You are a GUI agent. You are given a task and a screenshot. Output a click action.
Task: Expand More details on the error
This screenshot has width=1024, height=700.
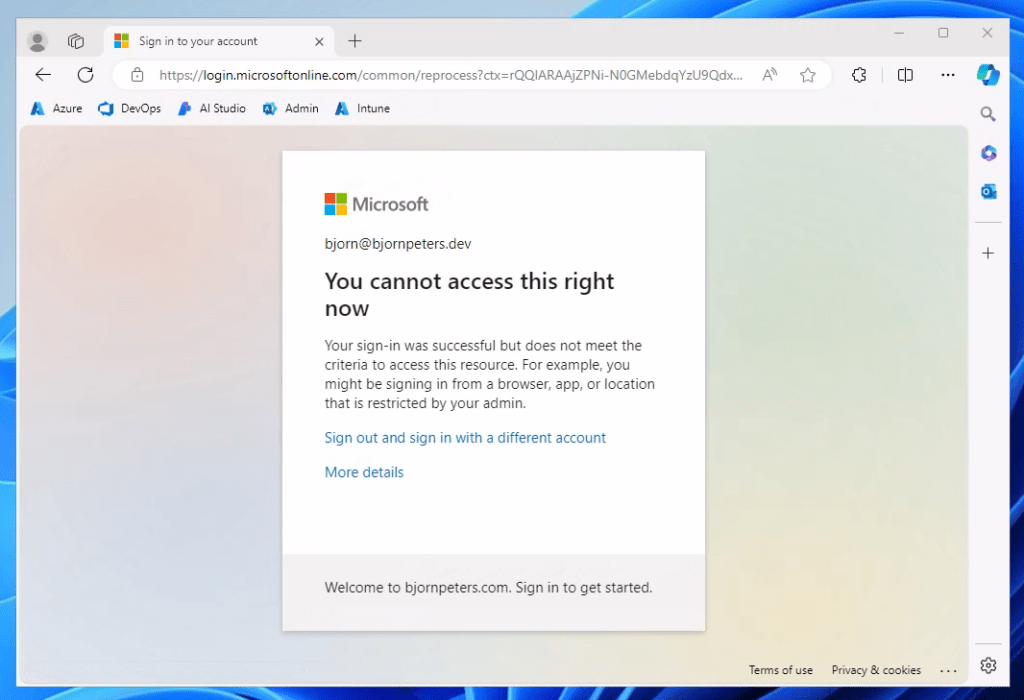coord(364,472)
